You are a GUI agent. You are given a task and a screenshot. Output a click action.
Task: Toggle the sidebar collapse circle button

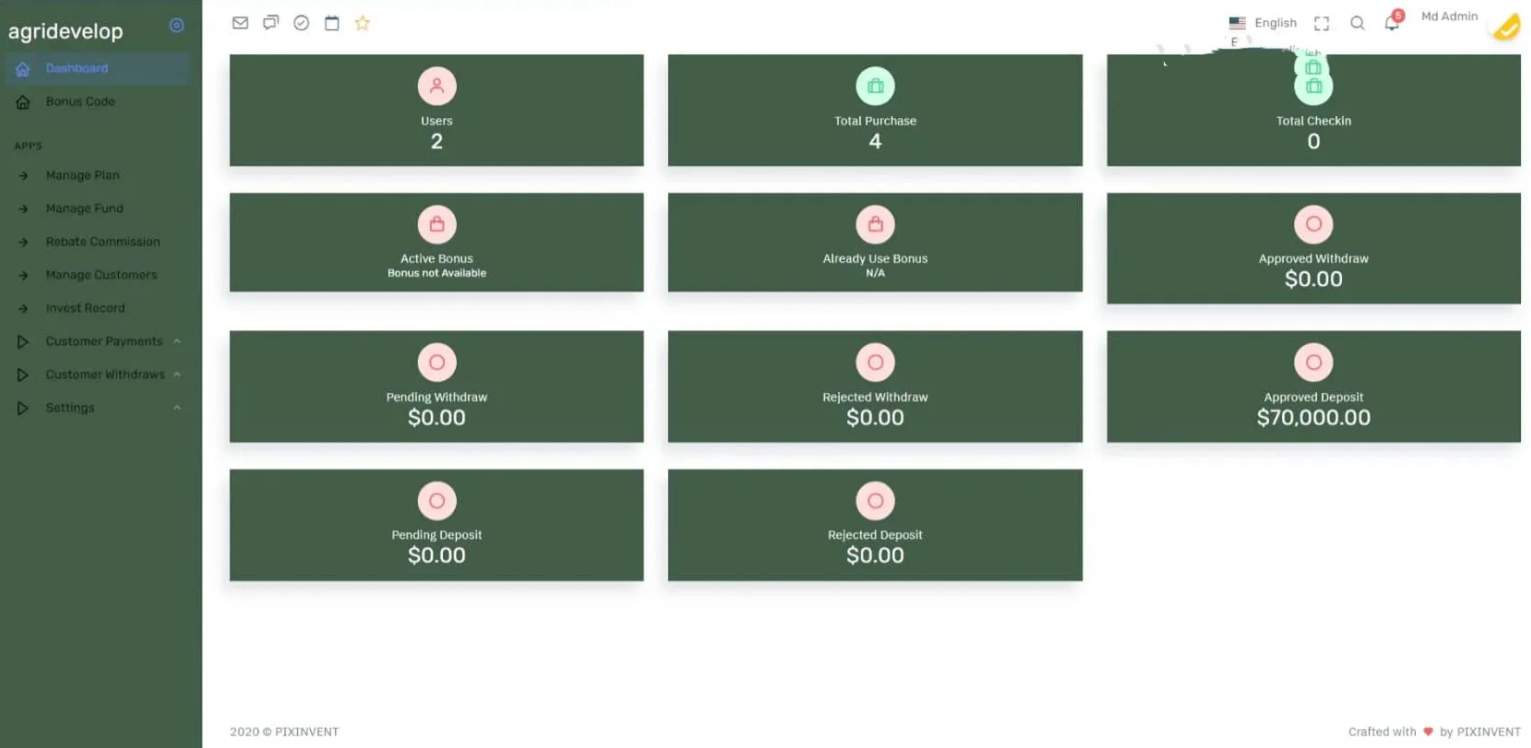click(x=177, y=26)
